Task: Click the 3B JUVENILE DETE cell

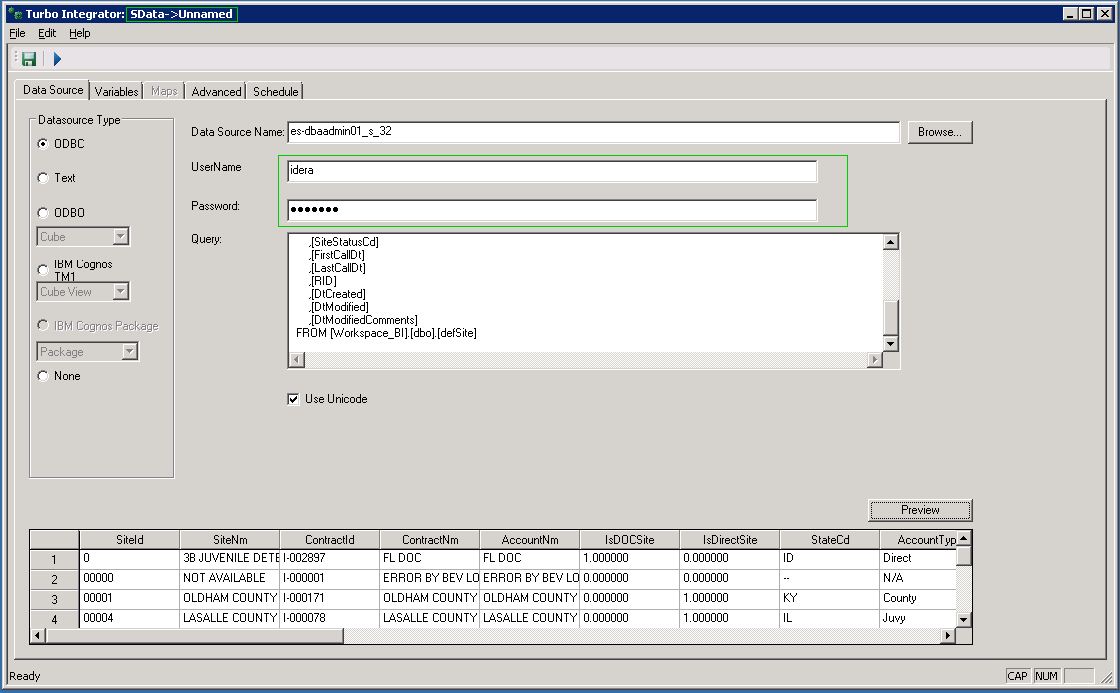Action: (230, 558)
